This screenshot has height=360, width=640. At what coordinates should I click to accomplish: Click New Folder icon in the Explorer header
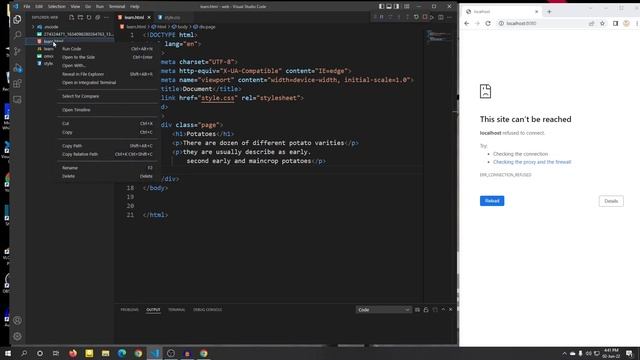click(x=80, y=18)
